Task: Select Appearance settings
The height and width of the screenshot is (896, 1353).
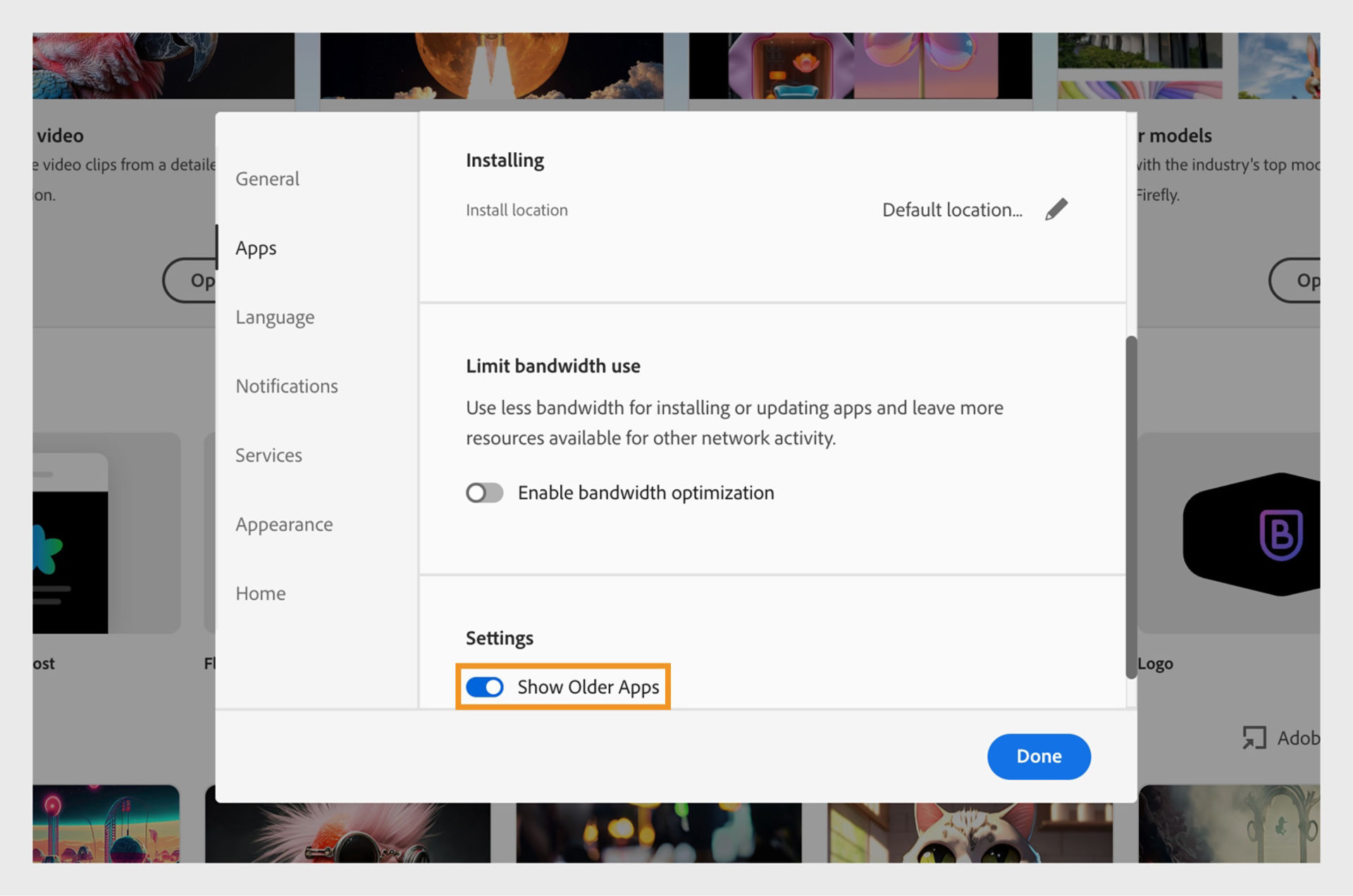Action: click(284, 524)
